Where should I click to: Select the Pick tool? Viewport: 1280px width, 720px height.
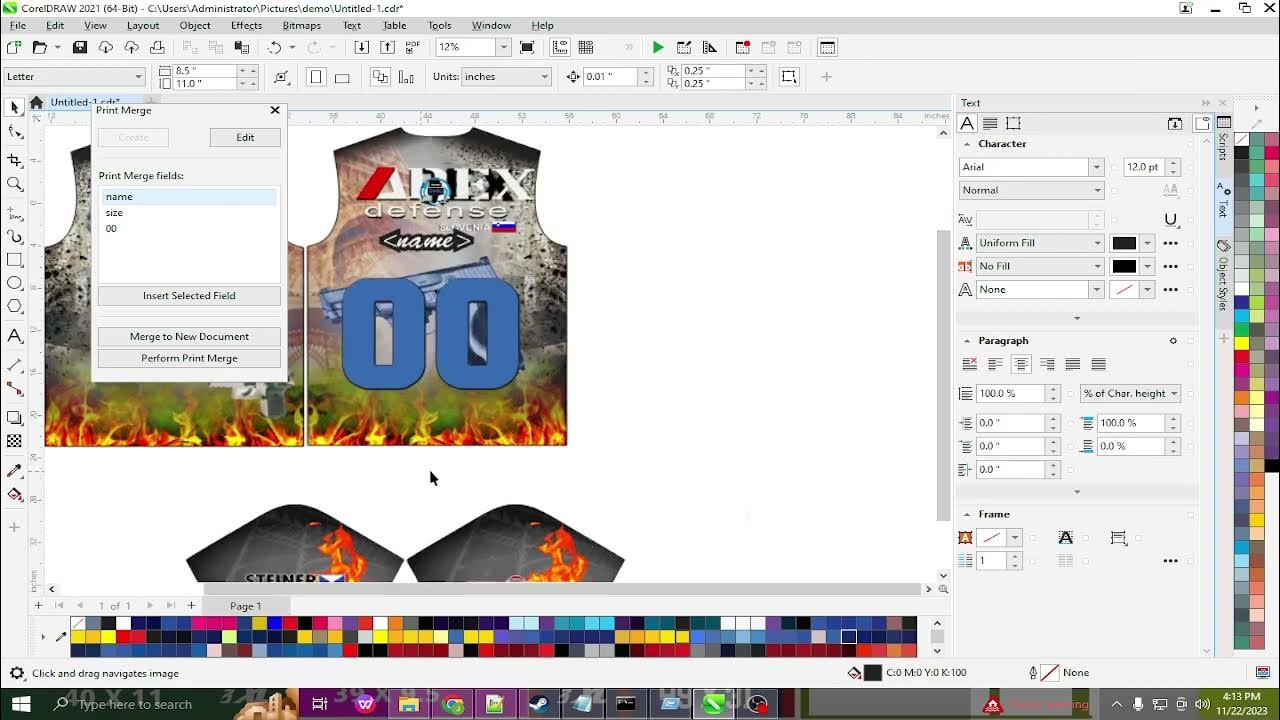pos(14,107)
